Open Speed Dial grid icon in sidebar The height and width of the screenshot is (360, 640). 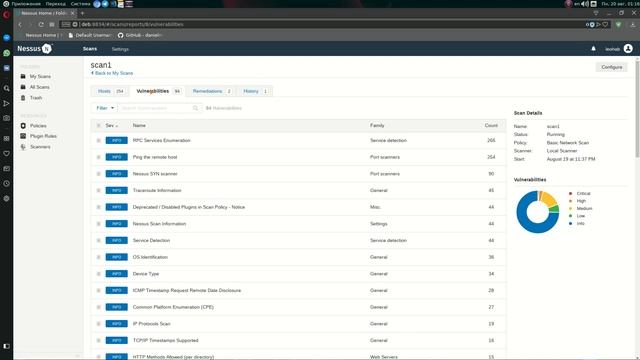tap(7, 138)
